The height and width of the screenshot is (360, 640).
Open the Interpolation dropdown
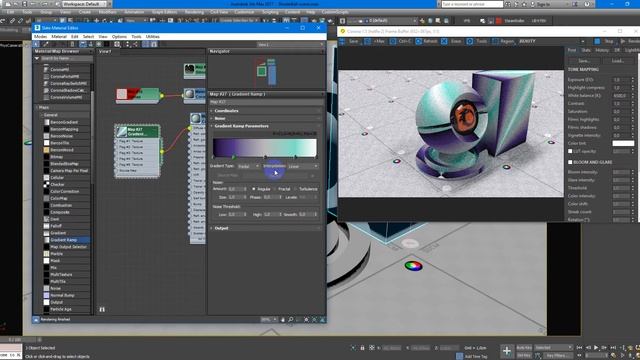tap(302, 166)
